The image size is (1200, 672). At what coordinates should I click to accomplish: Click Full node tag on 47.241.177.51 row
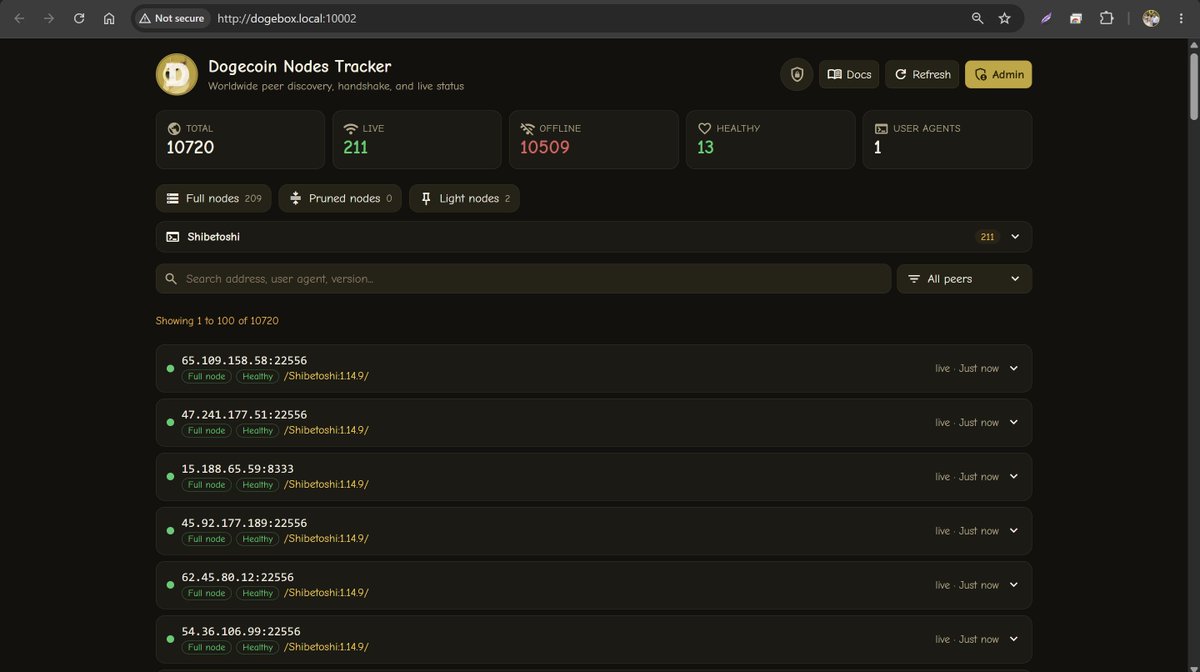[207, 430]
